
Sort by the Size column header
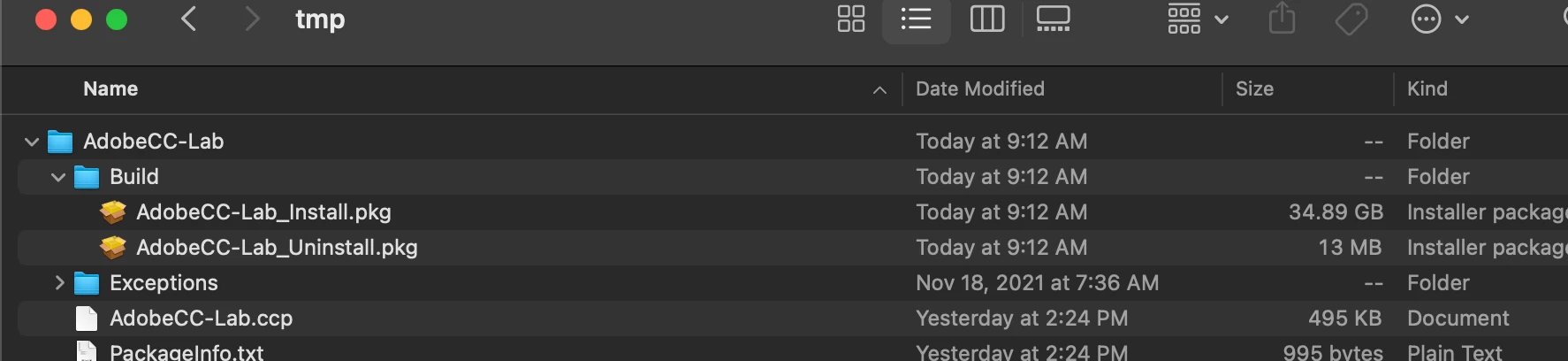coord(1254,88)
